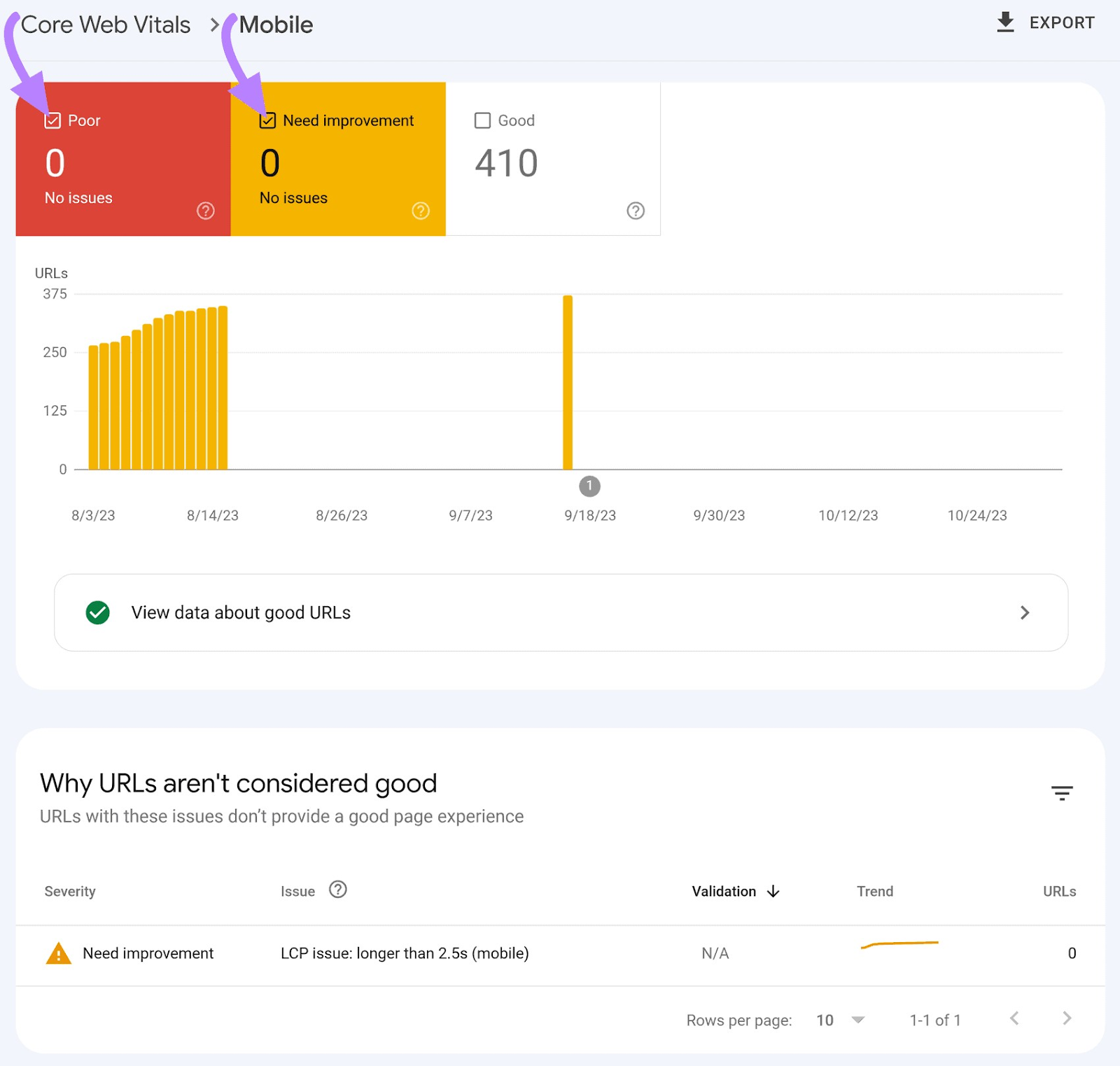Click help icon next to Issue column
Screen dimensions: 1120x1066
pyautogui.click(x=338, y=890)
